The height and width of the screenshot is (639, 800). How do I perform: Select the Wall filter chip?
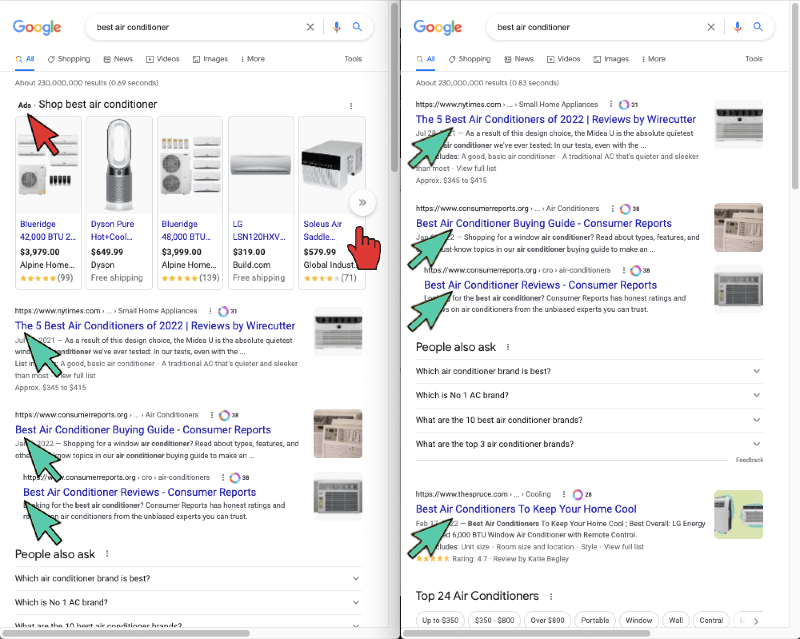676,620
